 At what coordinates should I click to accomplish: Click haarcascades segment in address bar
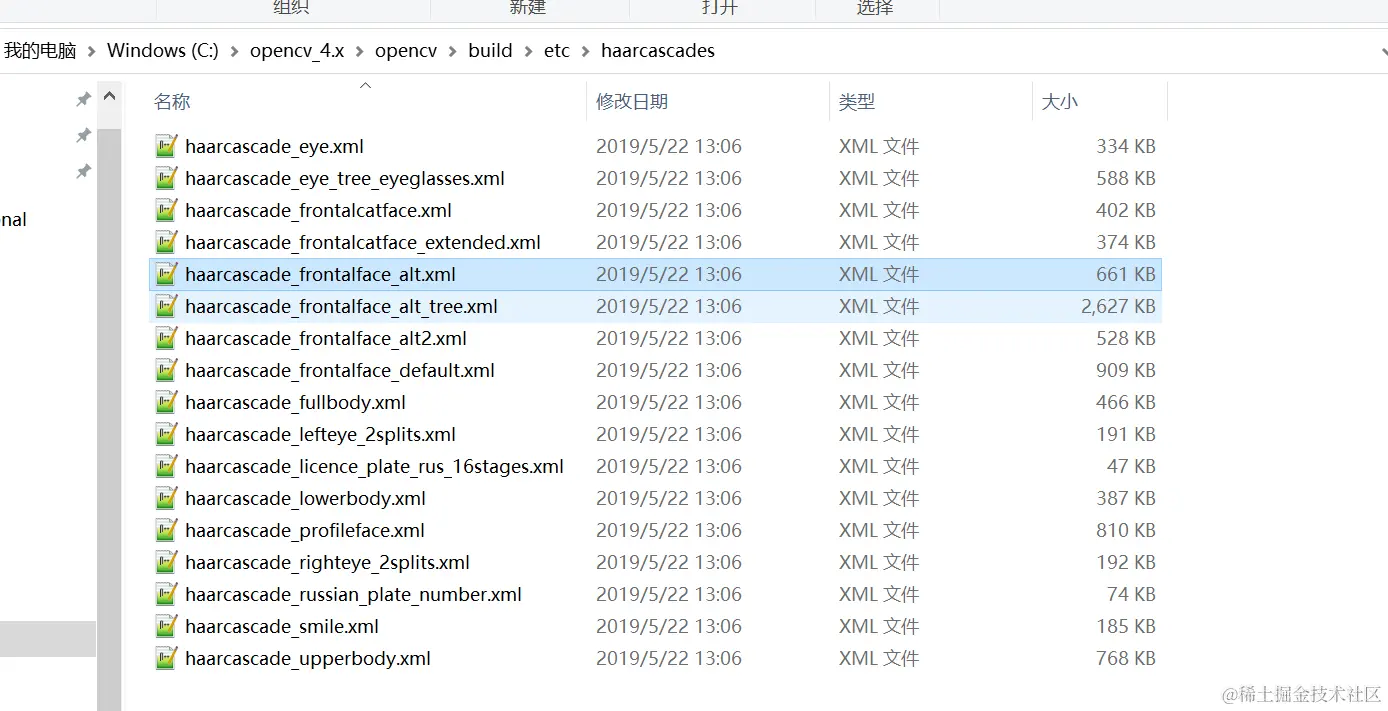[x=658, y=51]
